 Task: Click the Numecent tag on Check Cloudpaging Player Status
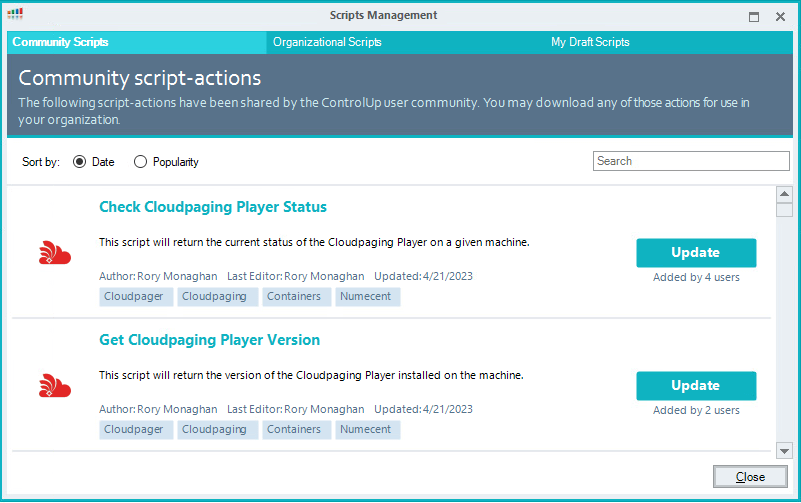(x=368, y=297)
